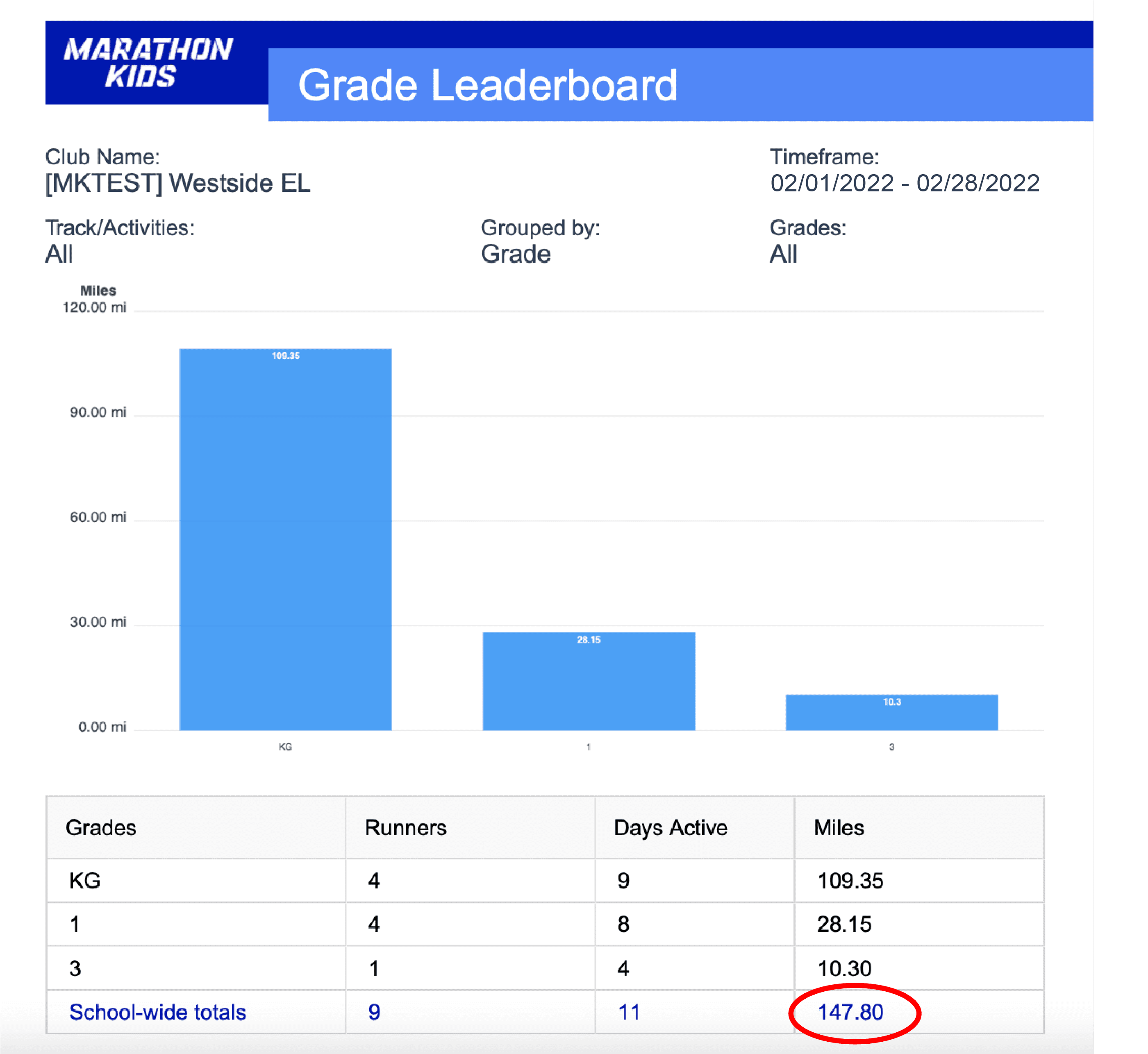The image size is (1148, 1054).
Task: Click the timeframe '02/01/2022 - 02/28/2022'
Action: click(905, 183)
